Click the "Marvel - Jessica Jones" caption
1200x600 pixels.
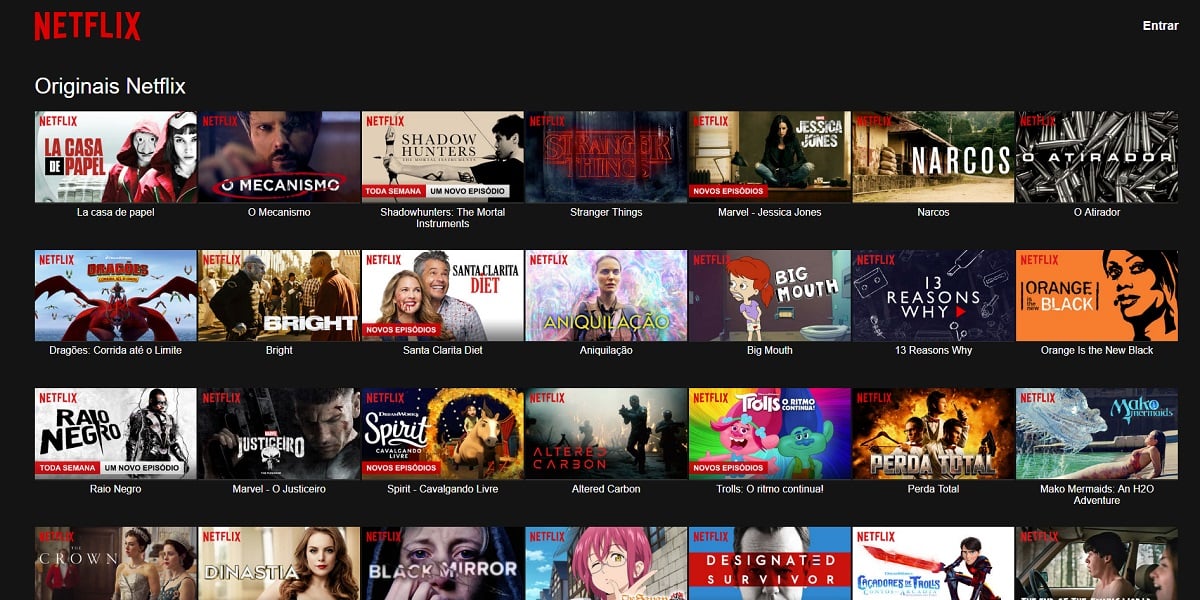[x=770, y=212]
